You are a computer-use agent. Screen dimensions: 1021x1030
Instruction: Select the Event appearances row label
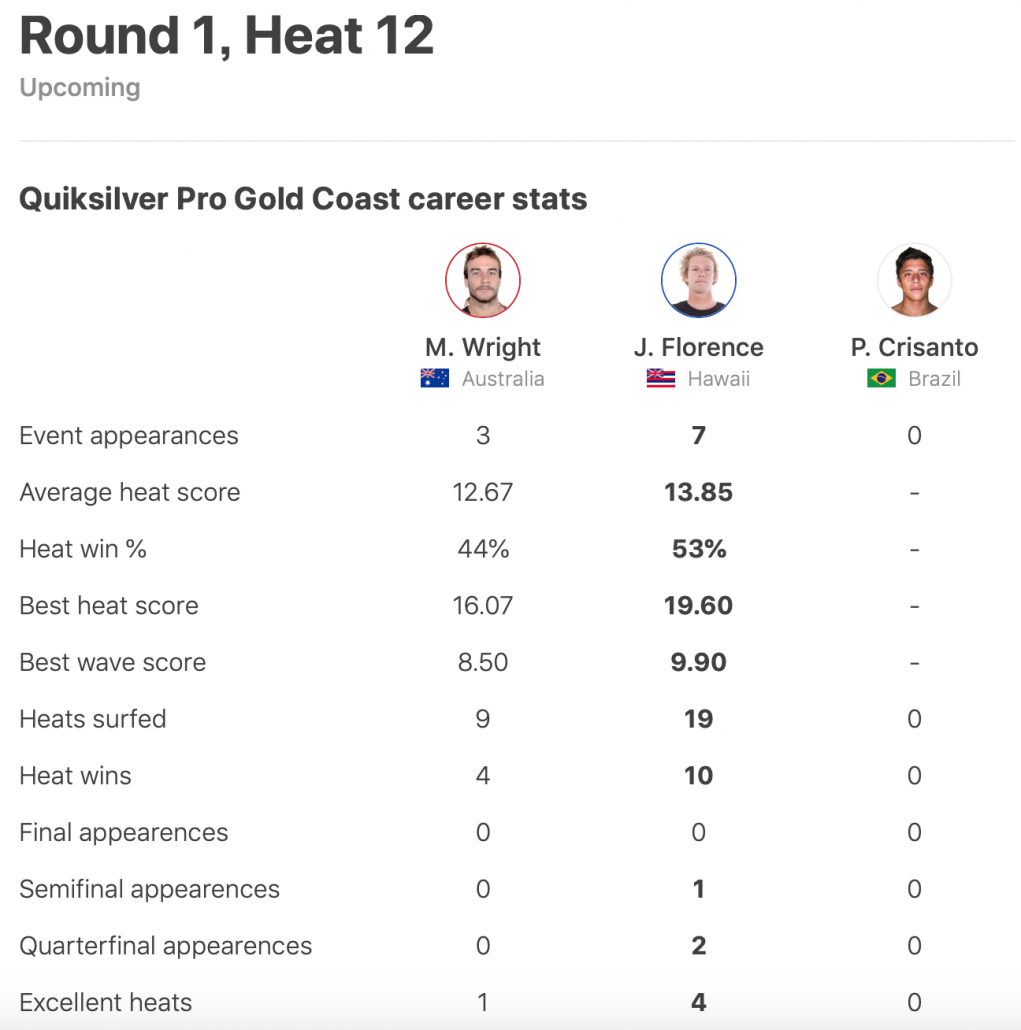click(x=129, y=436)
